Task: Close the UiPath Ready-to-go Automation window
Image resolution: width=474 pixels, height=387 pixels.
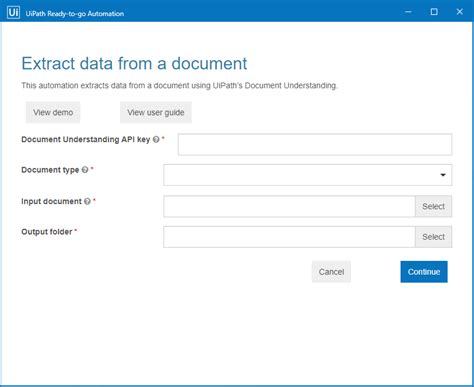Action: point(460,12)
